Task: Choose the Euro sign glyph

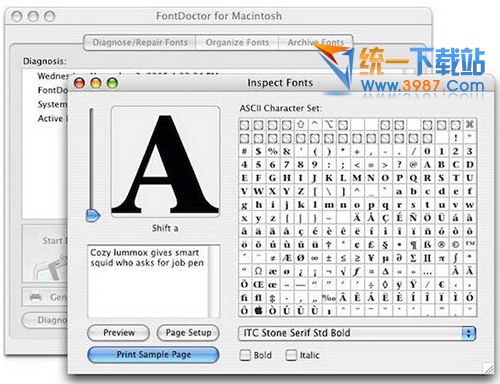Action: (441, 284)
